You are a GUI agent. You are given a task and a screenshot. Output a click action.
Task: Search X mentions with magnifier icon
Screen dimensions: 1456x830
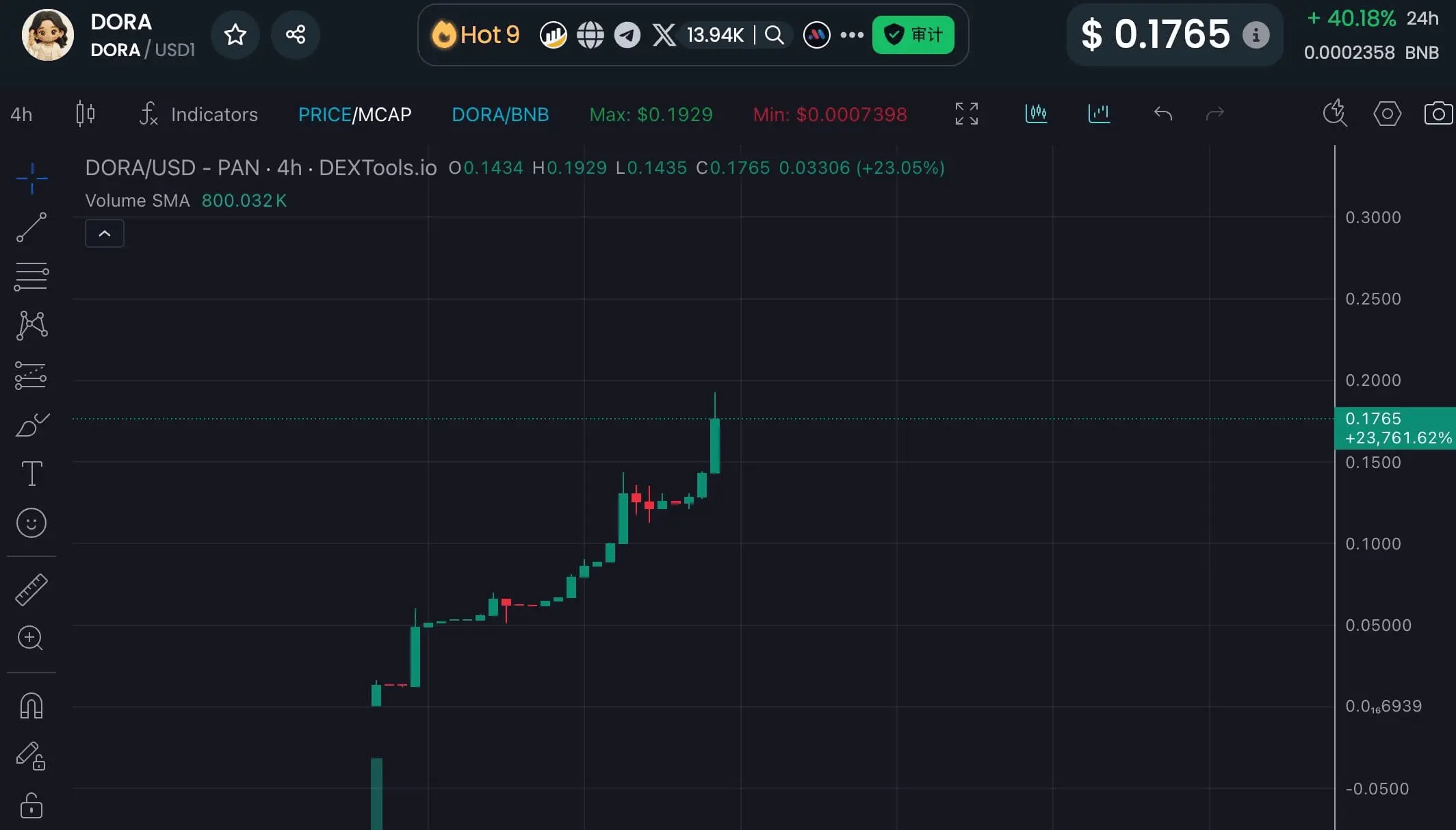pyautogui.click(x=775, y=35)
